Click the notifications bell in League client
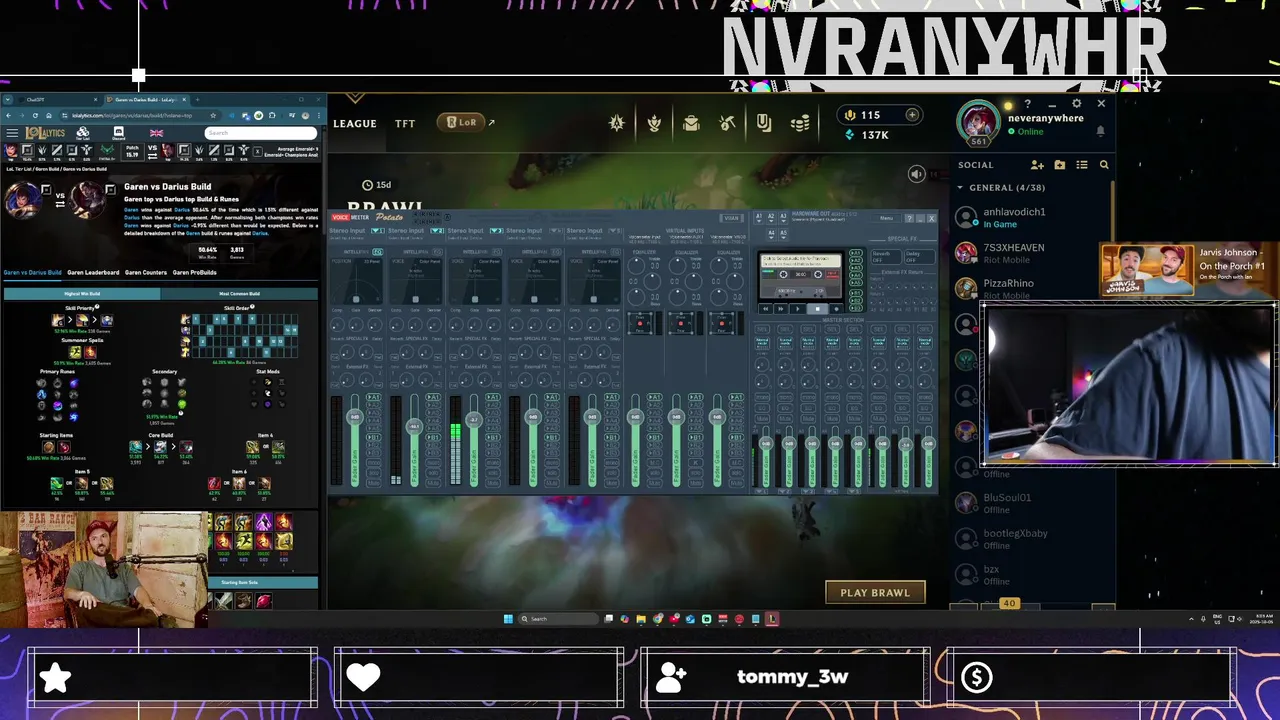The image size is (1280, 720). point(1101,131)
